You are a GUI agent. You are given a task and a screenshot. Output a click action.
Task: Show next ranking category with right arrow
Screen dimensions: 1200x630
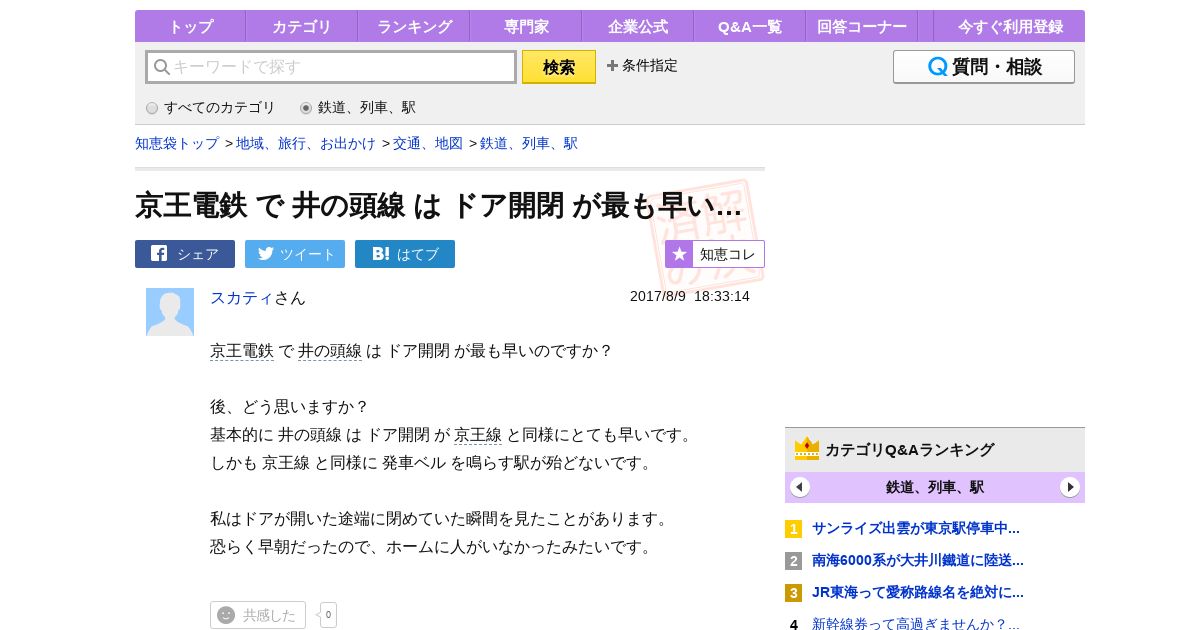(1070, 487)
